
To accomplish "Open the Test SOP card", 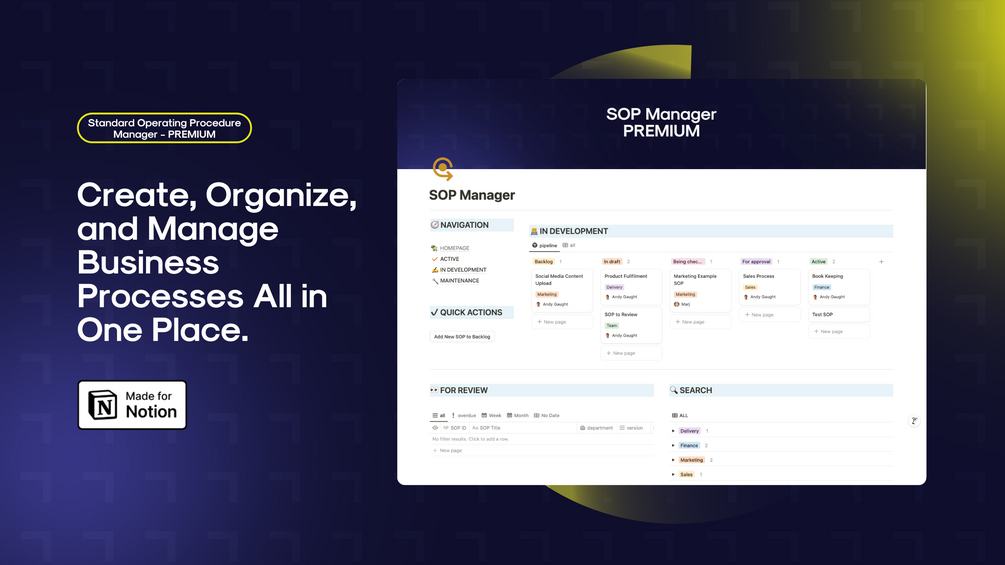I will [x=839, y=315].
